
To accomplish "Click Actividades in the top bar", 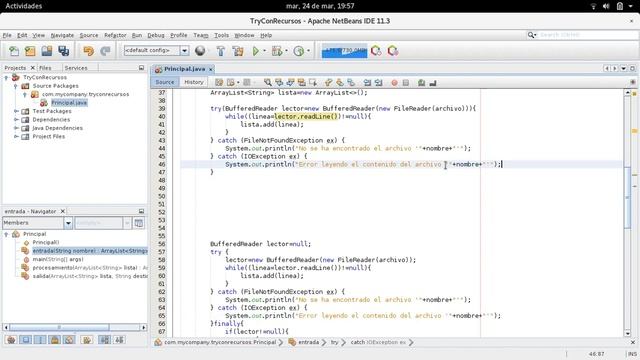I will click(24, 6).
